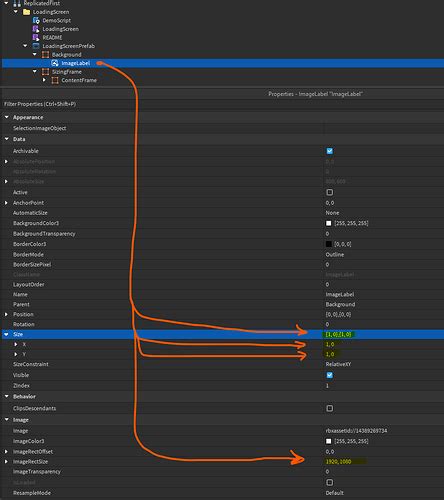Screen dimensions: 444x500
Task: Toggle the Archivable checkbox
Action: point(330,151)
